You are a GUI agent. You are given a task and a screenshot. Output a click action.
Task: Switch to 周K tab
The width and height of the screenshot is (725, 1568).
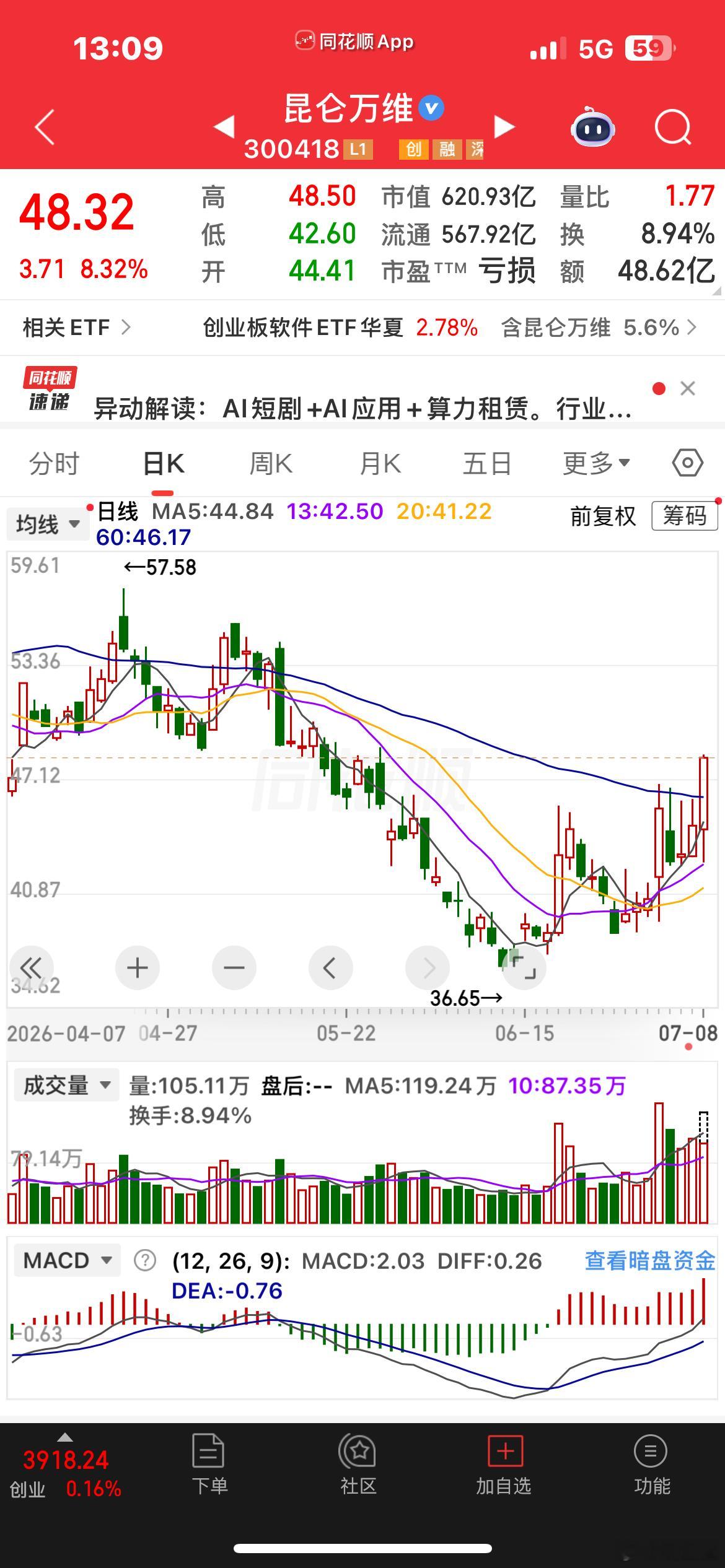click(270, 463)
